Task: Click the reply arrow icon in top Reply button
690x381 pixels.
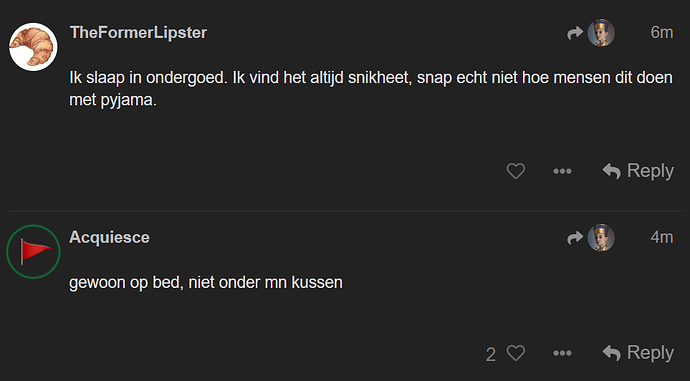Action: [x=612, y=171]
